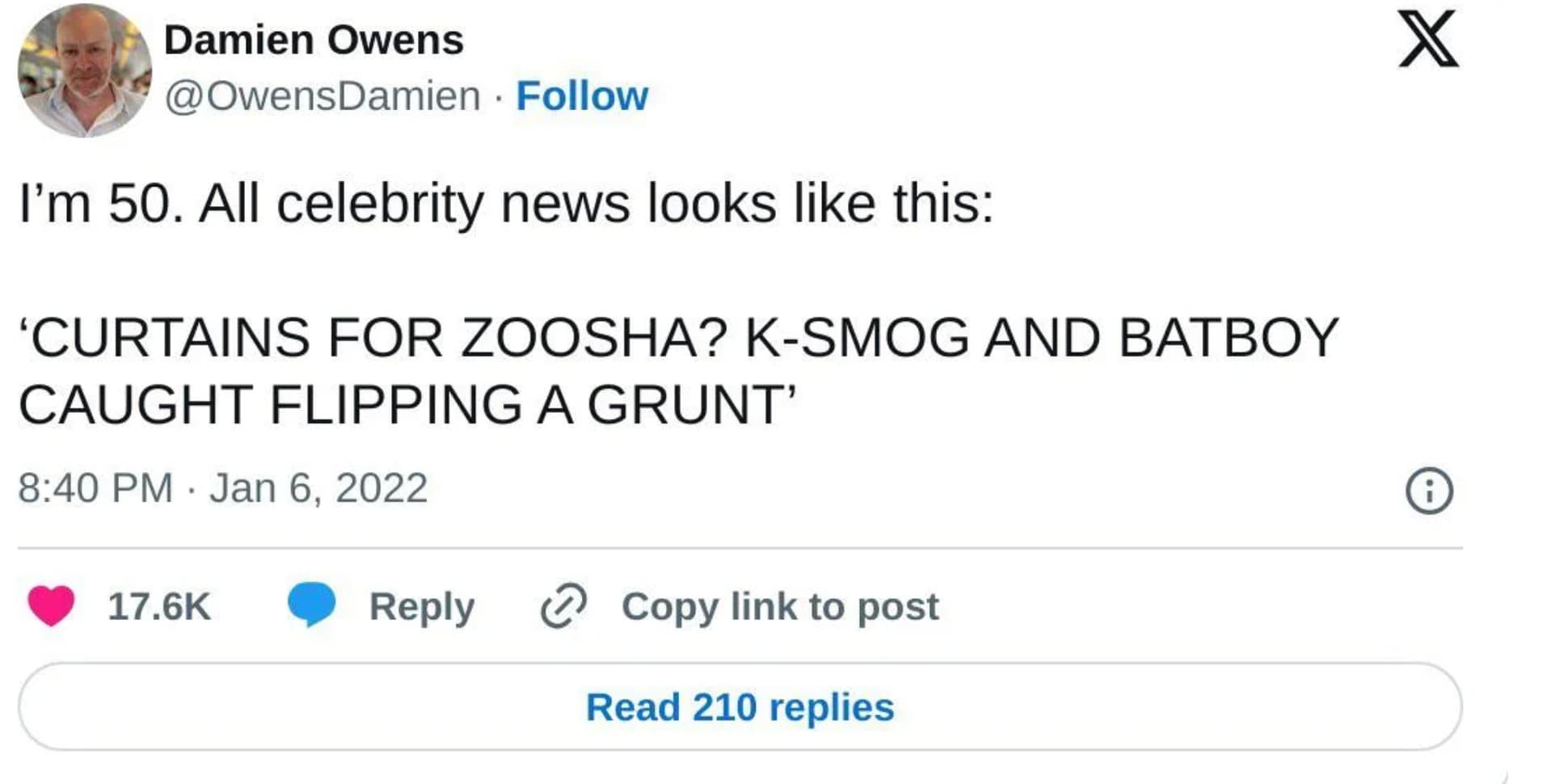The width and height of the screenshot is (1552, 784).
Task: Click the K-SMOG AND BATBOY text
Action: (1041, 337)
